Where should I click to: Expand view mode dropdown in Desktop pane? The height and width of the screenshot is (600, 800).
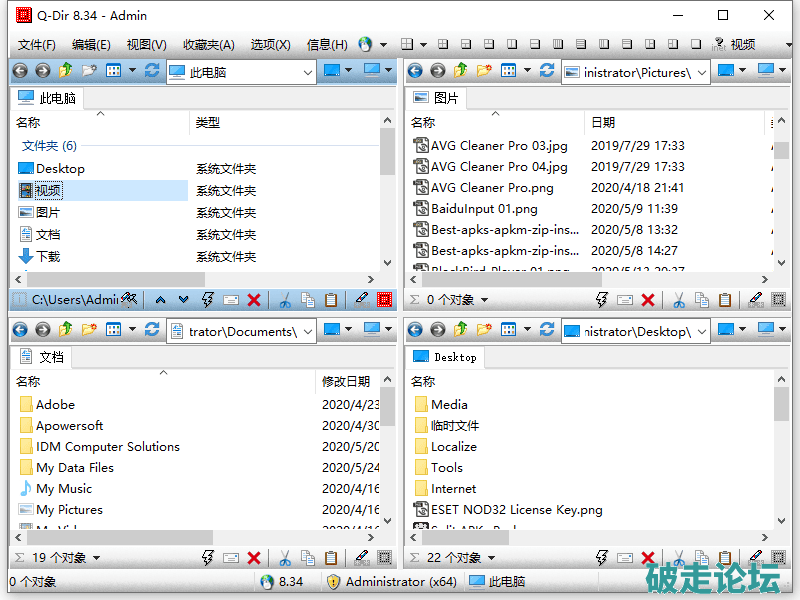point(526,330)
